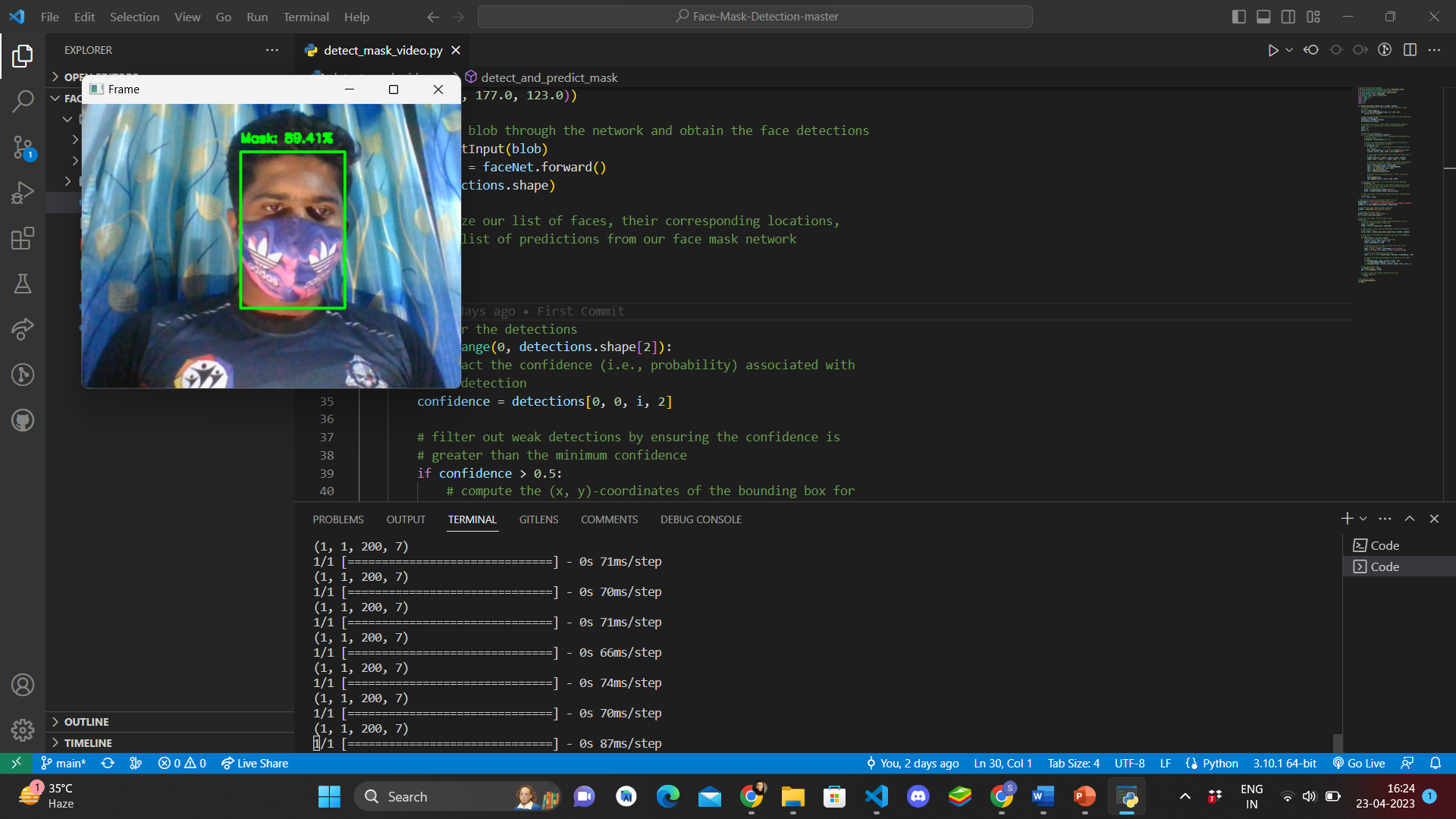
Task: Open the Terminal menu
Action: pos(306,17)
